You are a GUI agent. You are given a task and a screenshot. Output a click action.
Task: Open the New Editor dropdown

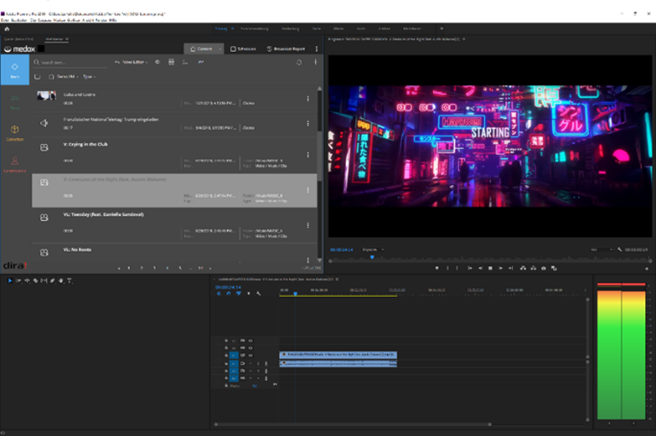(135, 62)
